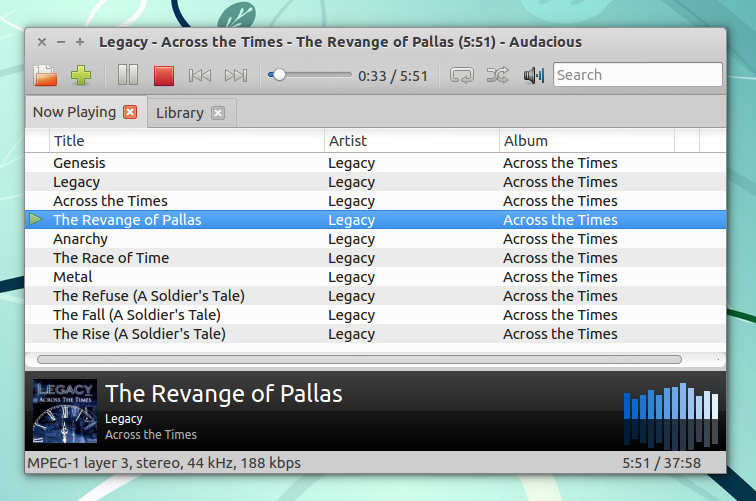Close the Now Playing tab

pos(130,112)
